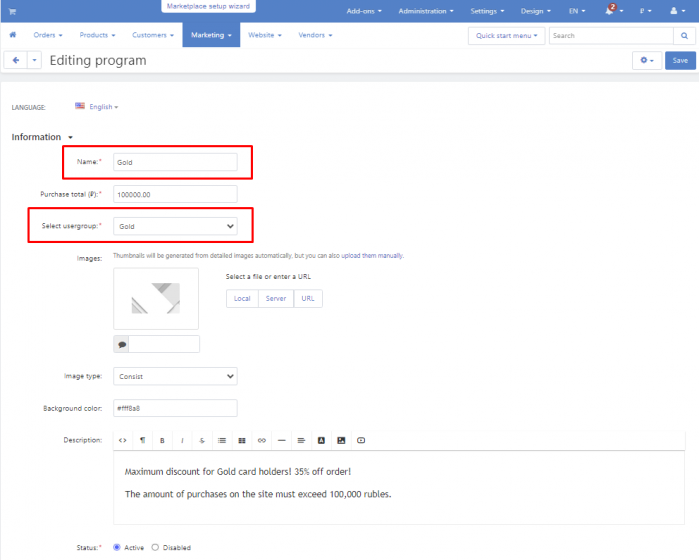Click the Save button

680,60
